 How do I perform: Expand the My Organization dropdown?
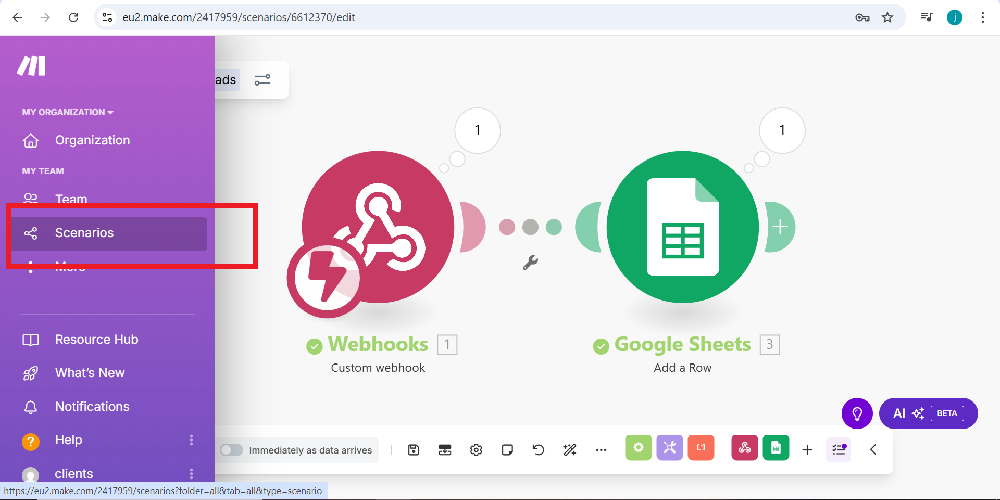click(68, 112)
